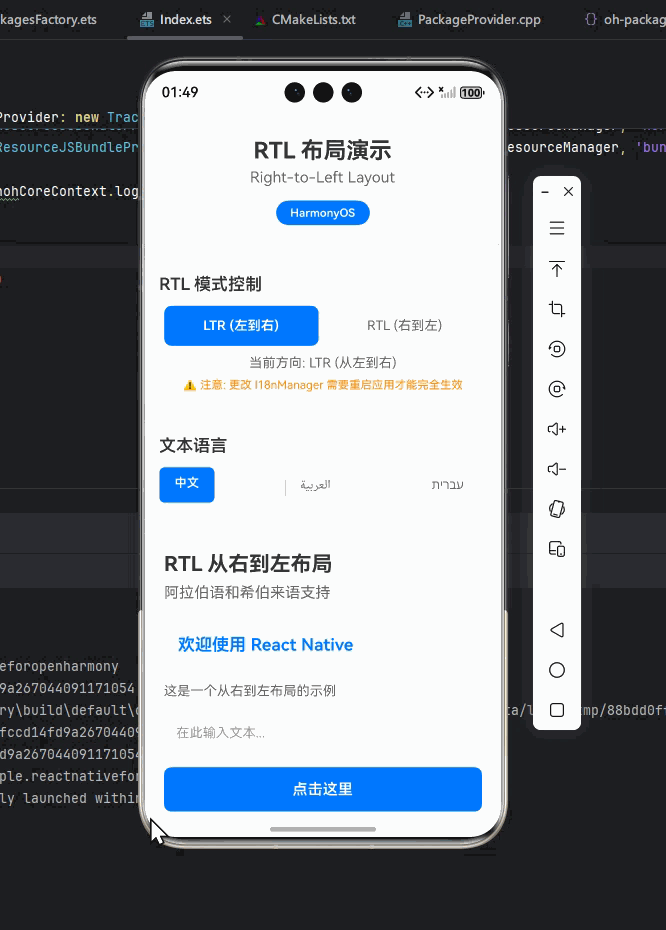
Task: Click the phone's bottom navigation gesture bar
Action: [x=323, y=829]
